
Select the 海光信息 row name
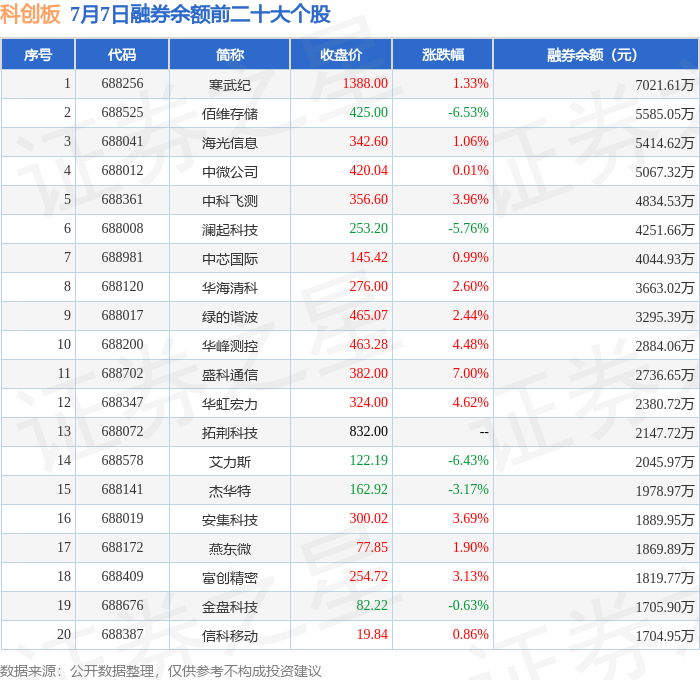(x=230, y=143)
